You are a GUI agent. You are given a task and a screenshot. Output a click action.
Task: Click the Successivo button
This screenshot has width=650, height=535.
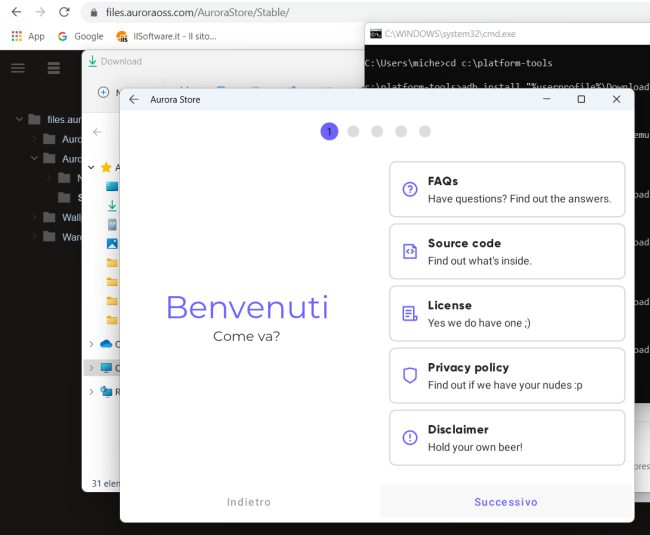[x=506, y=502]
